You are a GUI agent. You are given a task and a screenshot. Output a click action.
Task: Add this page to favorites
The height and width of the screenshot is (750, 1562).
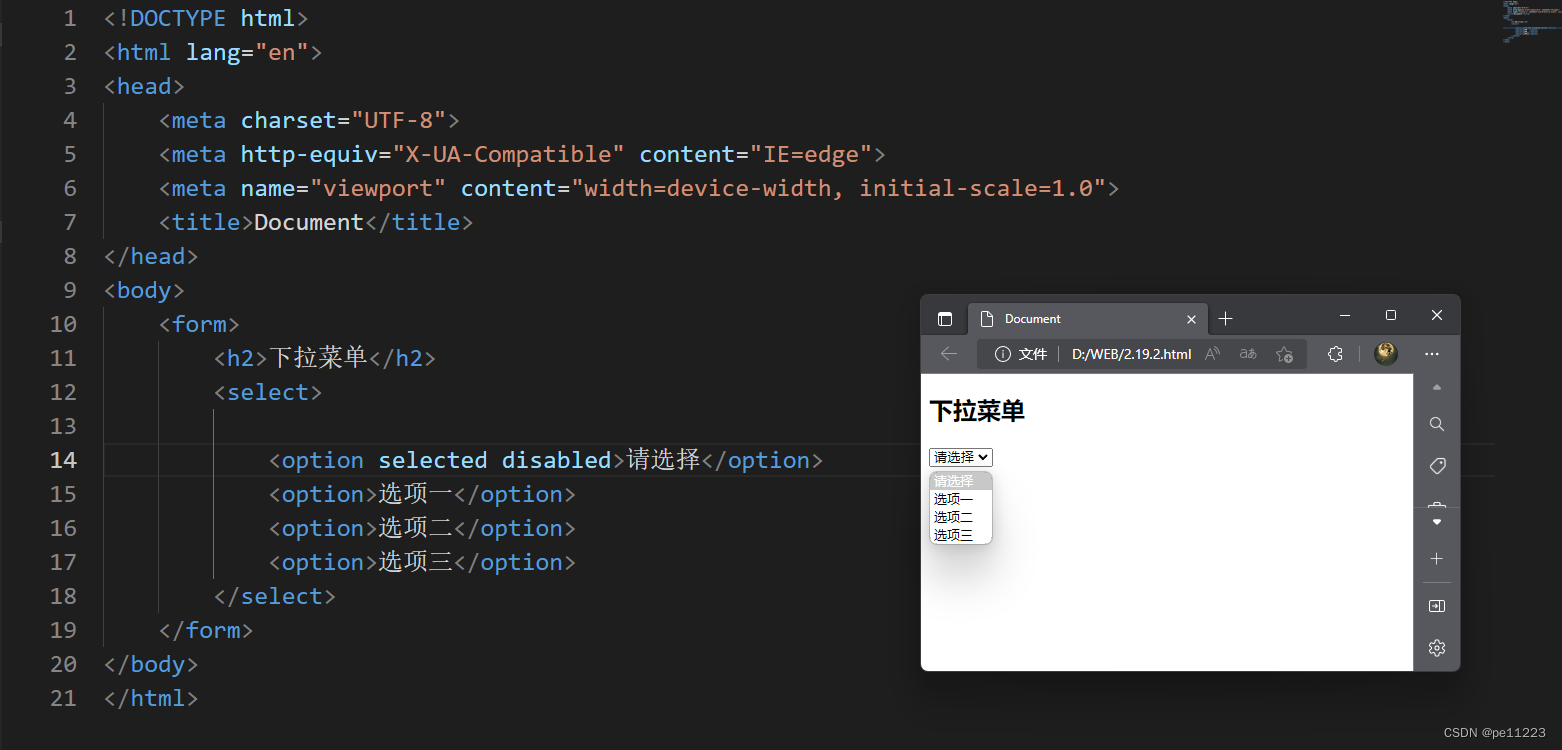tap(1285, 354)
